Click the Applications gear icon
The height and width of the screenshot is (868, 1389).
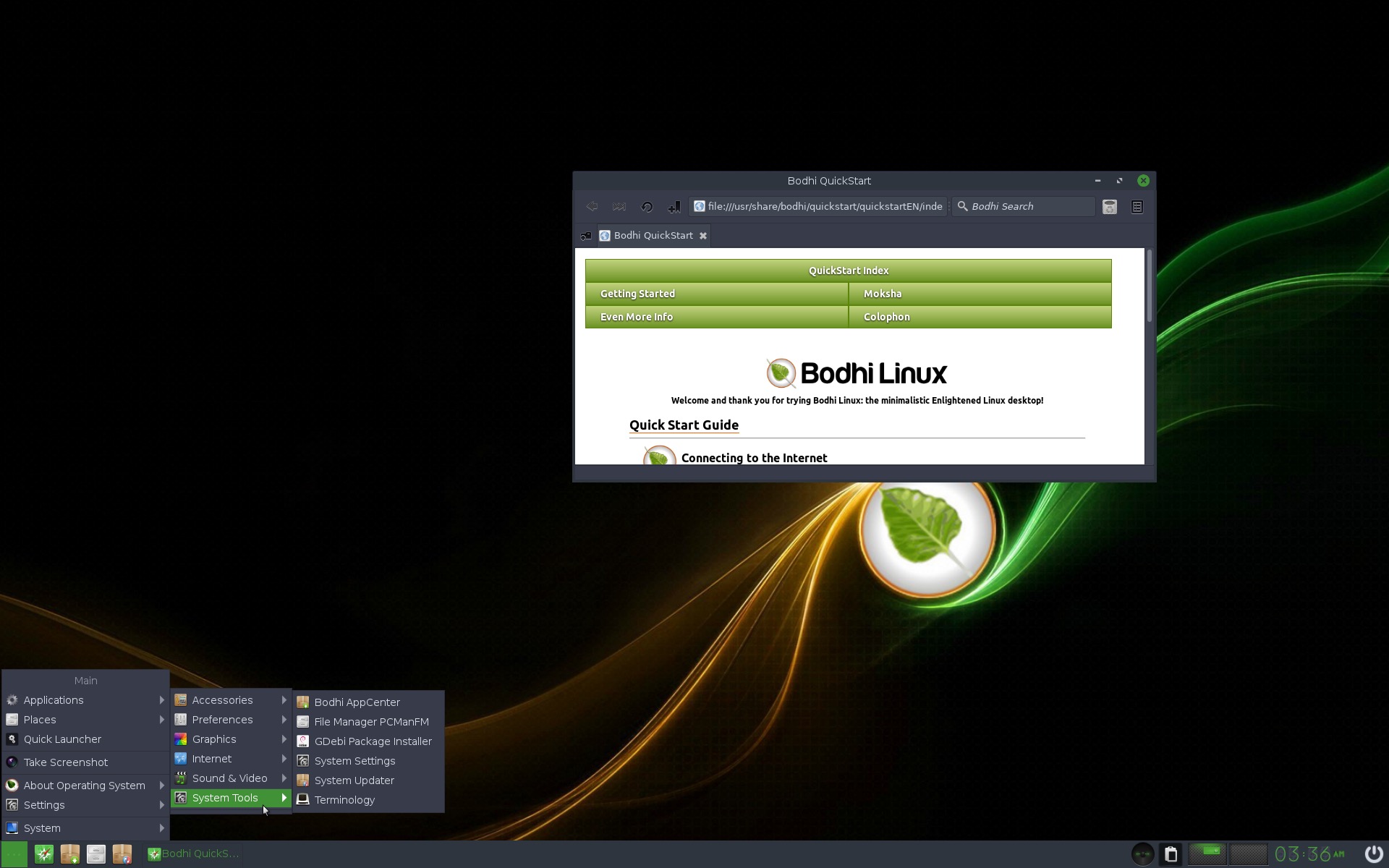[12, 700]
